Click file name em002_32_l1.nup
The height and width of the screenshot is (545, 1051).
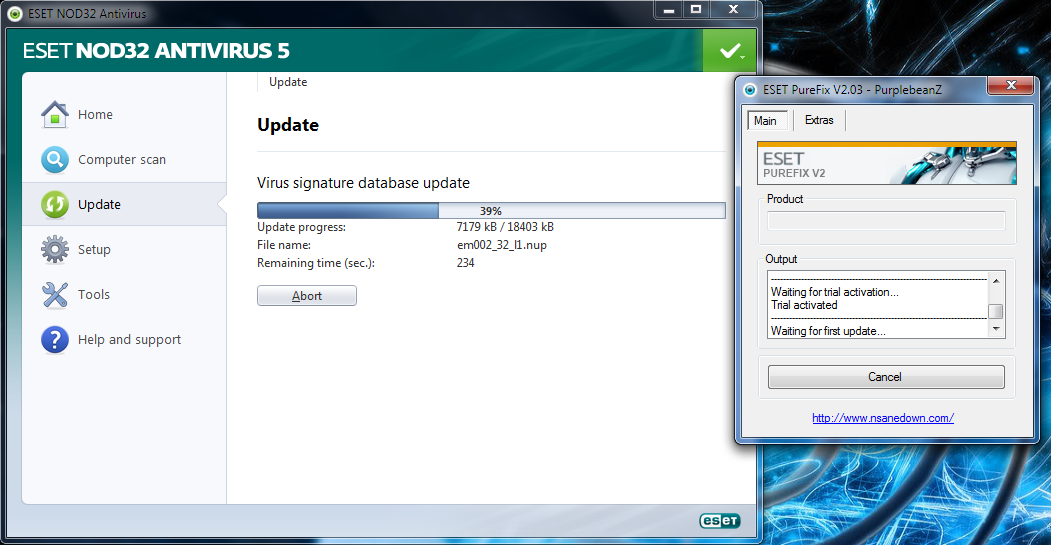tap(502, 245)
